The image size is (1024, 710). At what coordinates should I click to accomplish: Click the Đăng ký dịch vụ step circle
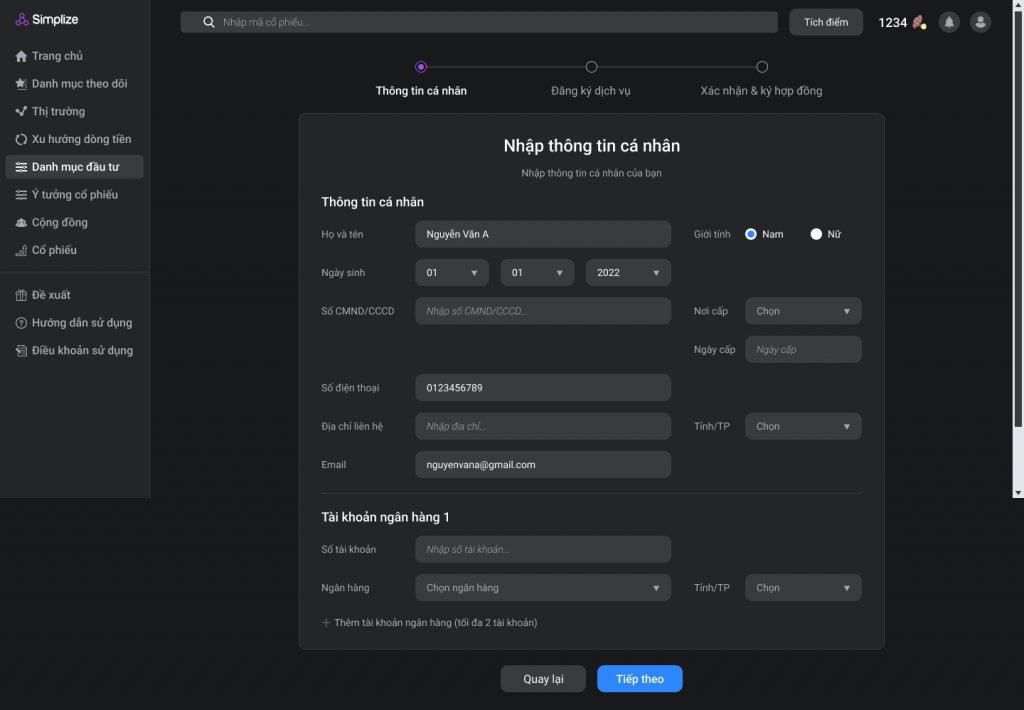tap(591, 67)
